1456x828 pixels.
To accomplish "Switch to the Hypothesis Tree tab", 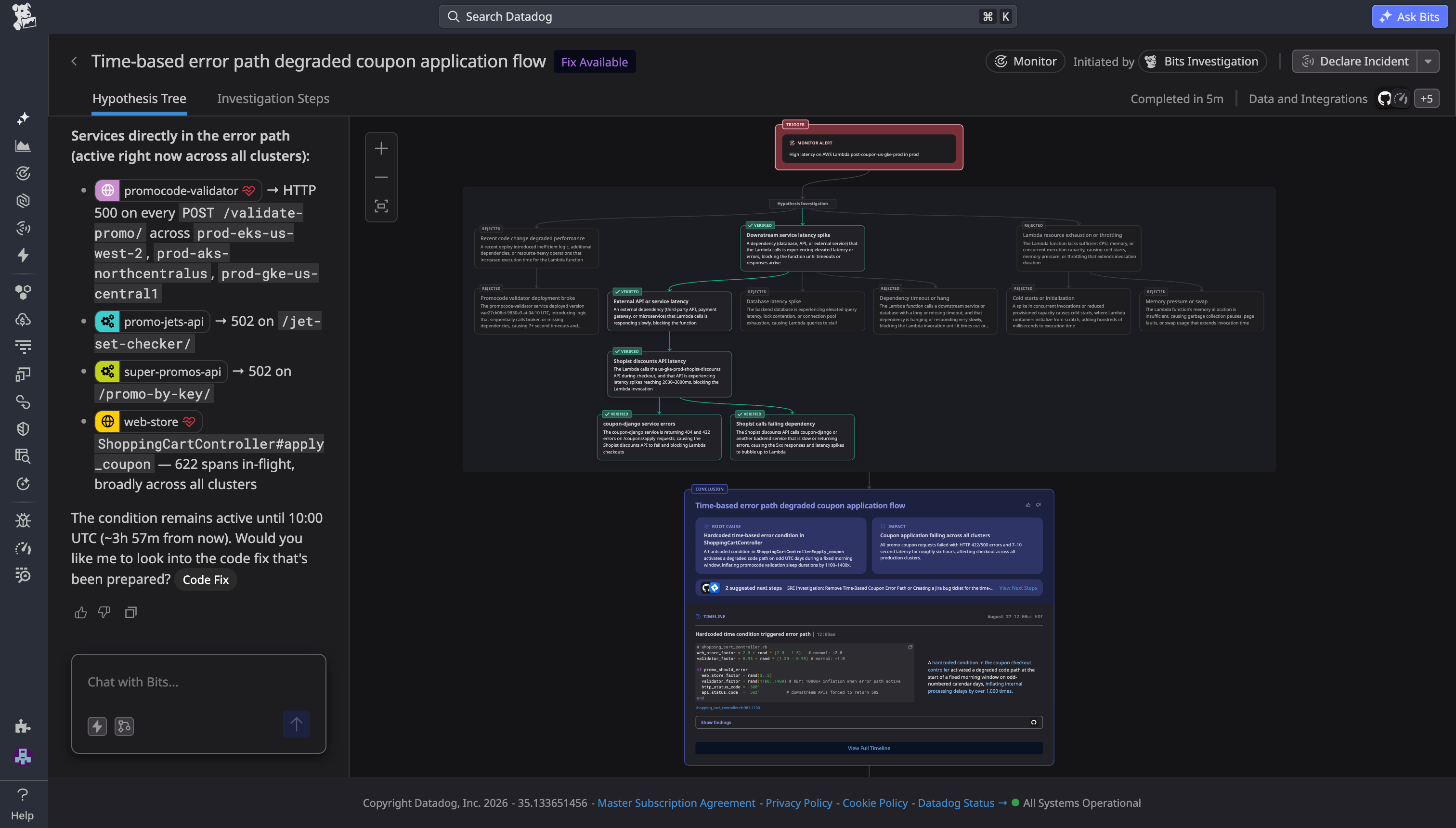I will (x=139, y=98).
